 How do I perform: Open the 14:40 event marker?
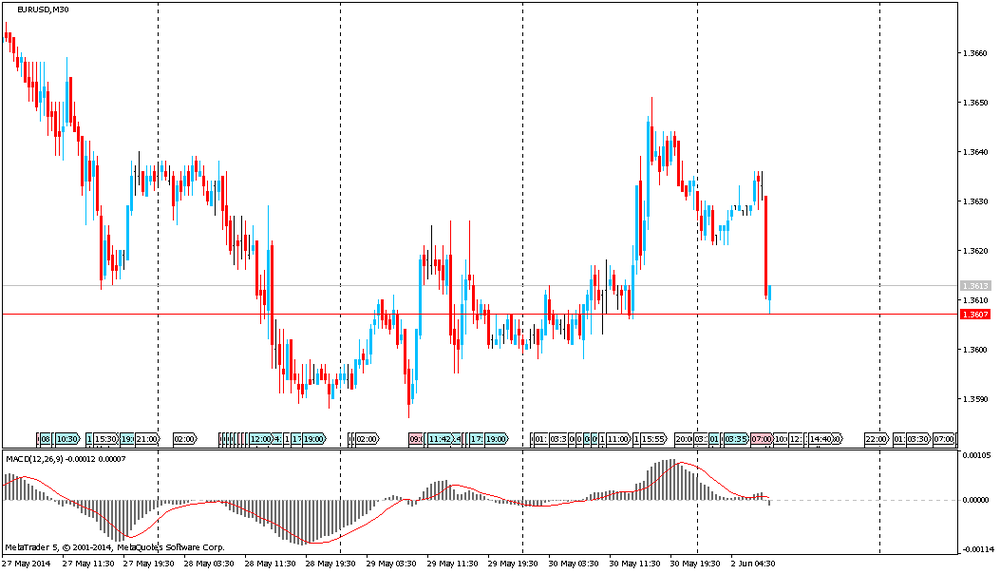pyautogui.click(x=823, y=439)
